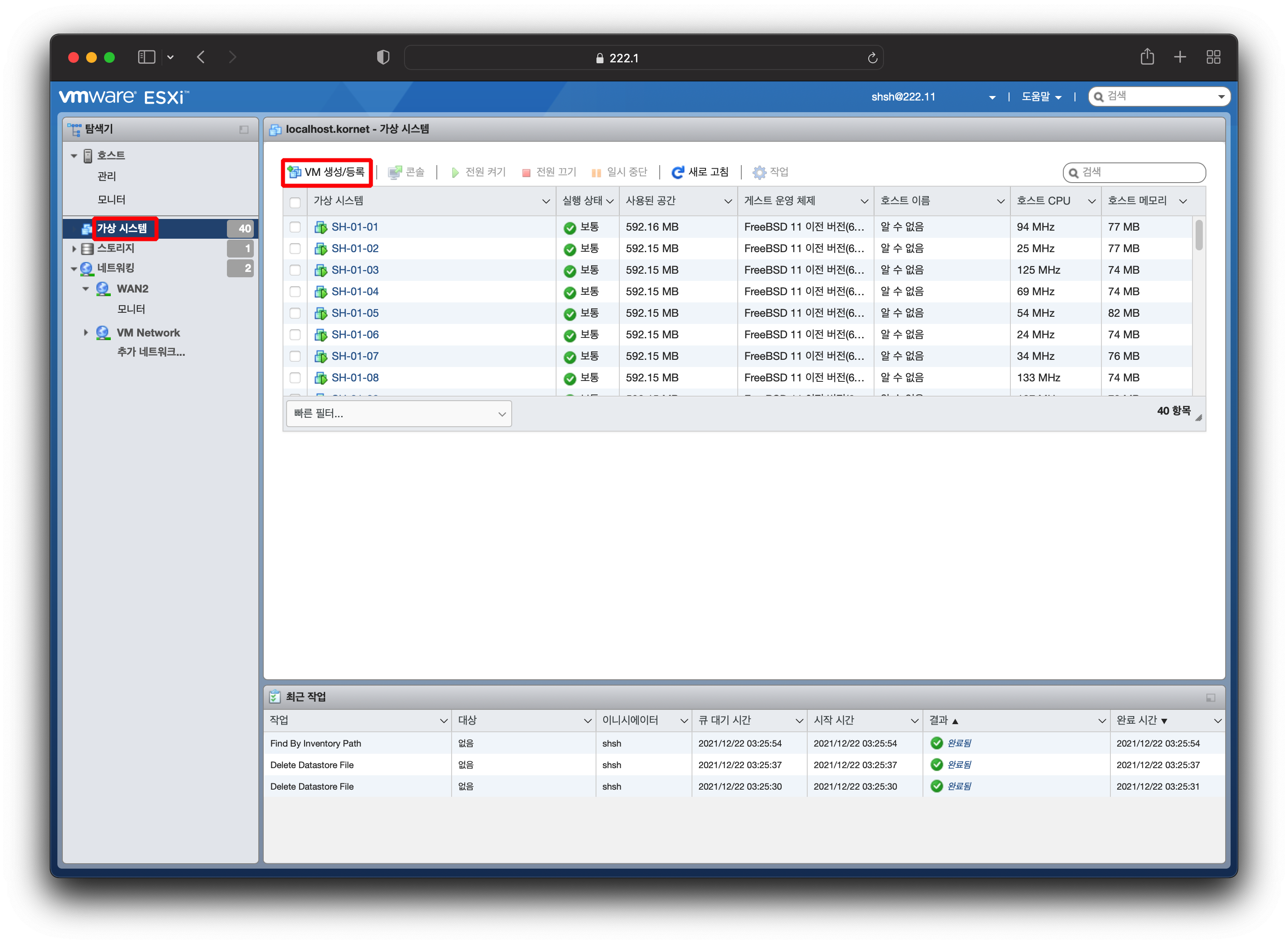
Task: Click the VM list vertical scrollbar
Action: (1198, 235)
